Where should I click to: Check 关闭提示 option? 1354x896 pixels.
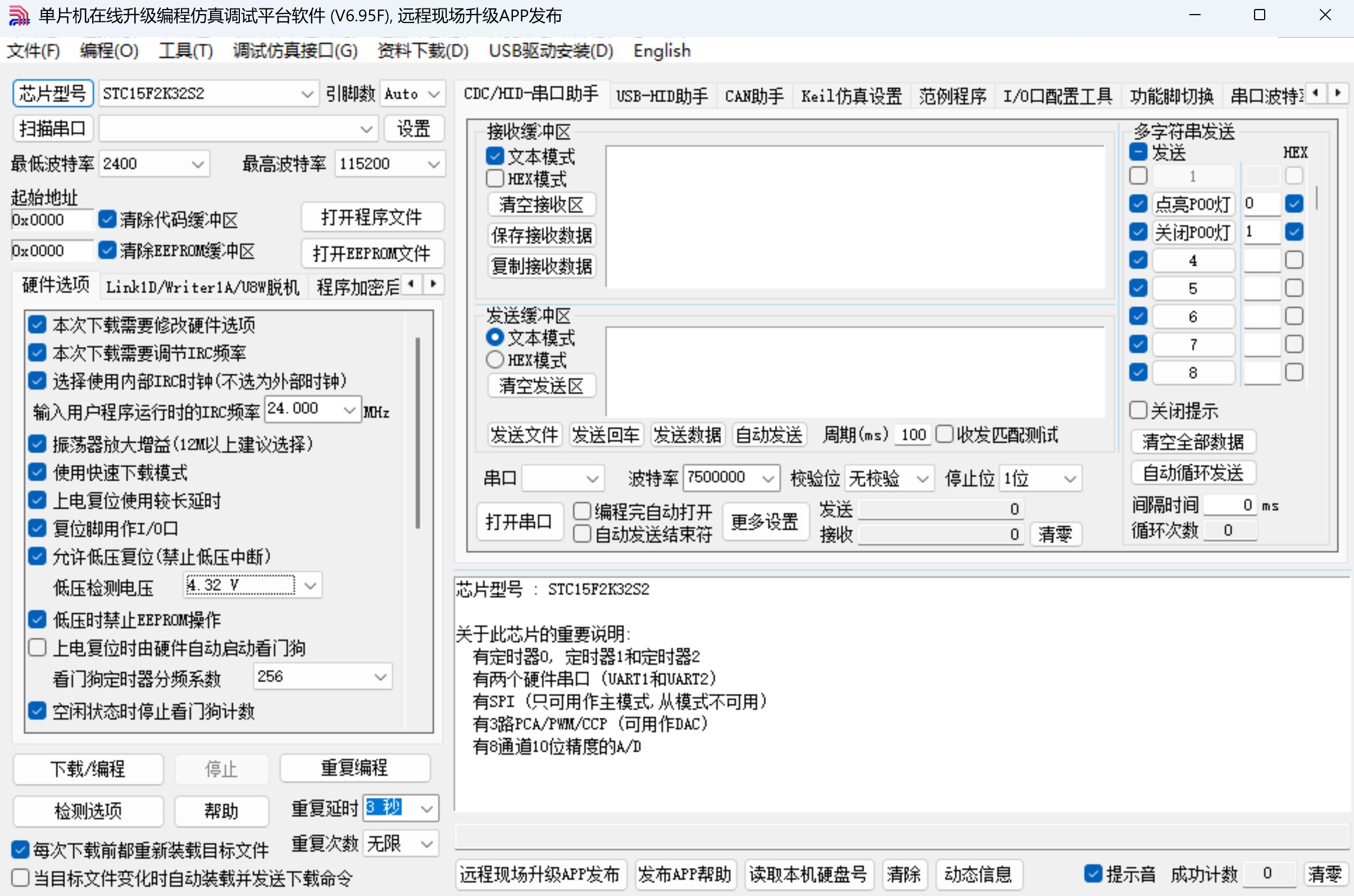[1138, 410]
